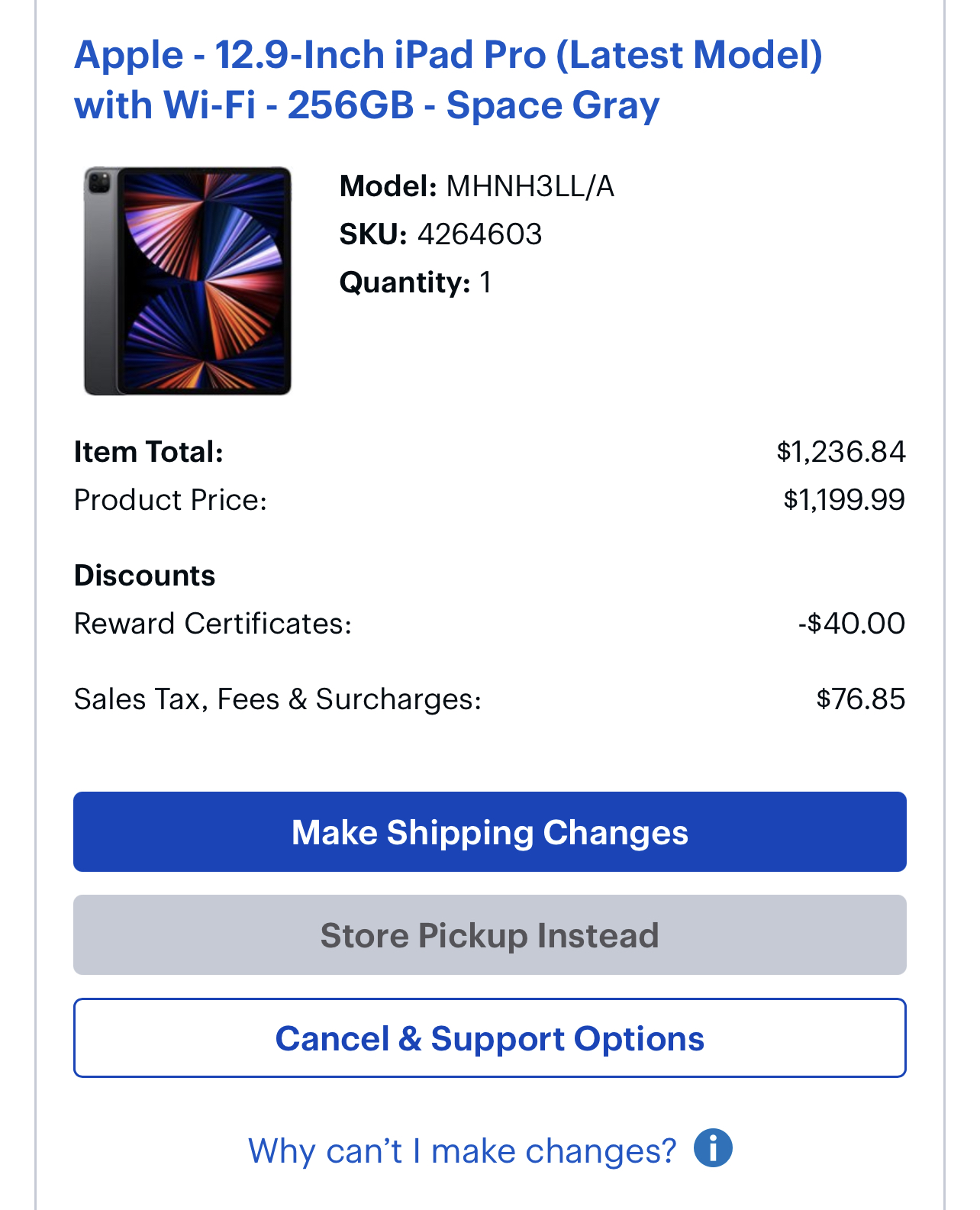Click the Product Price label
Screen dimensions: 980x1210
170,500
